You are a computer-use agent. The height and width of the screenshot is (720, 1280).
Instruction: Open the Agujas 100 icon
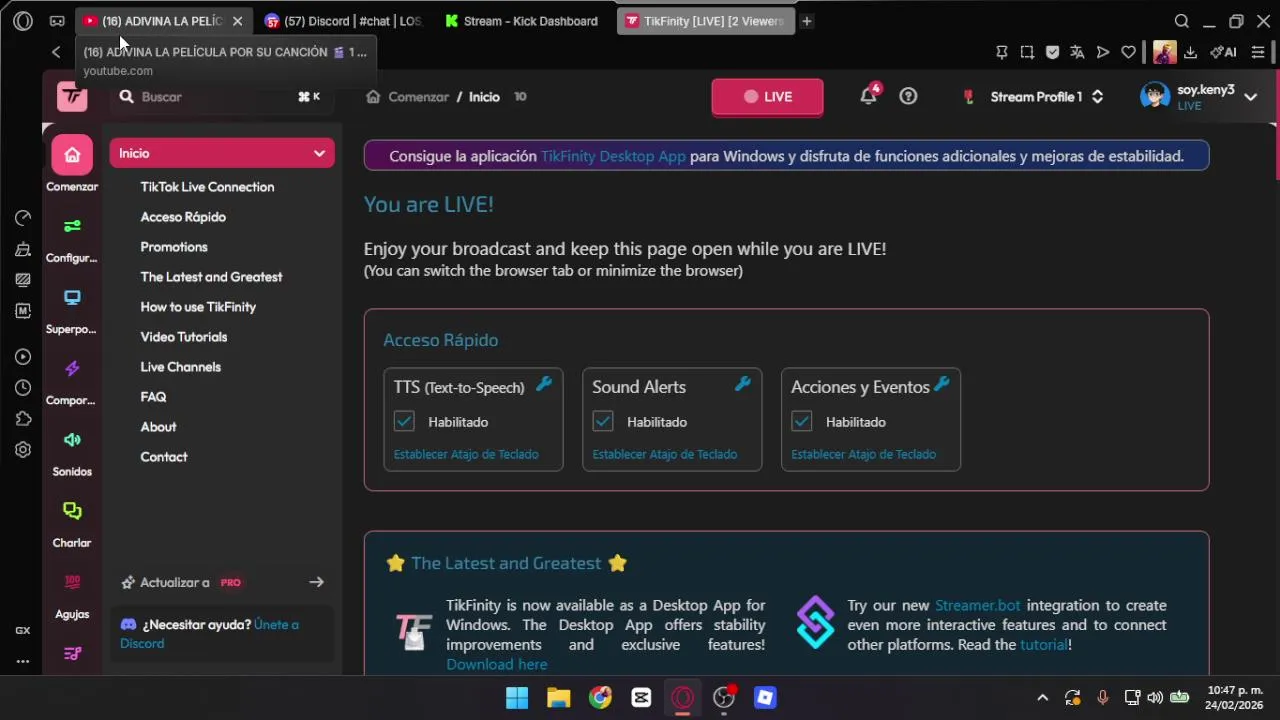[72, 582]
